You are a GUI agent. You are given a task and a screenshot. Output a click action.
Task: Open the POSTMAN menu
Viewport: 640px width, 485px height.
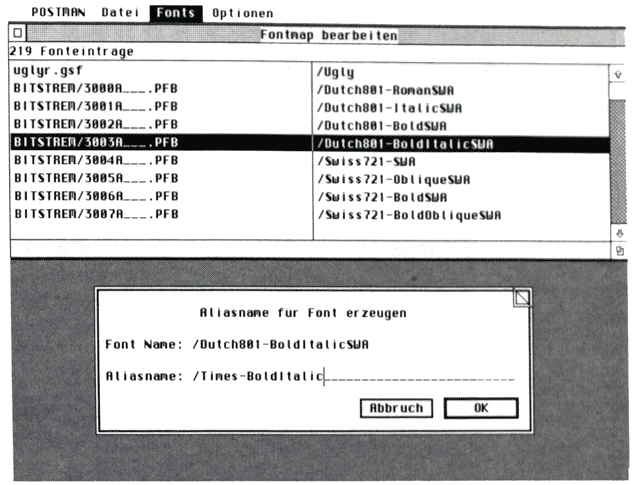pos(58,13)
